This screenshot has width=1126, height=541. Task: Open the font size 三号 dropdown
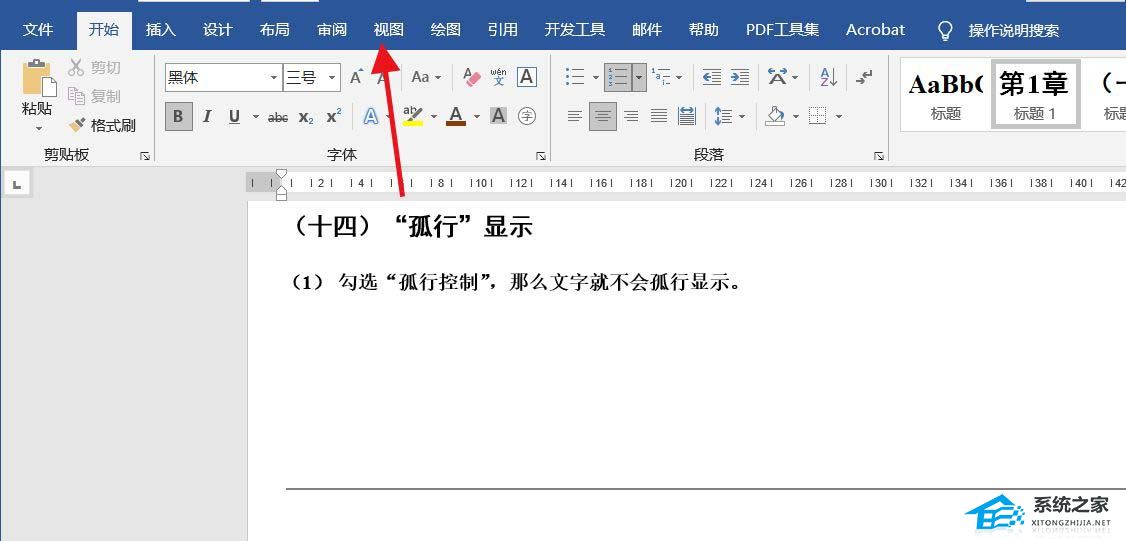pos(332,78)
